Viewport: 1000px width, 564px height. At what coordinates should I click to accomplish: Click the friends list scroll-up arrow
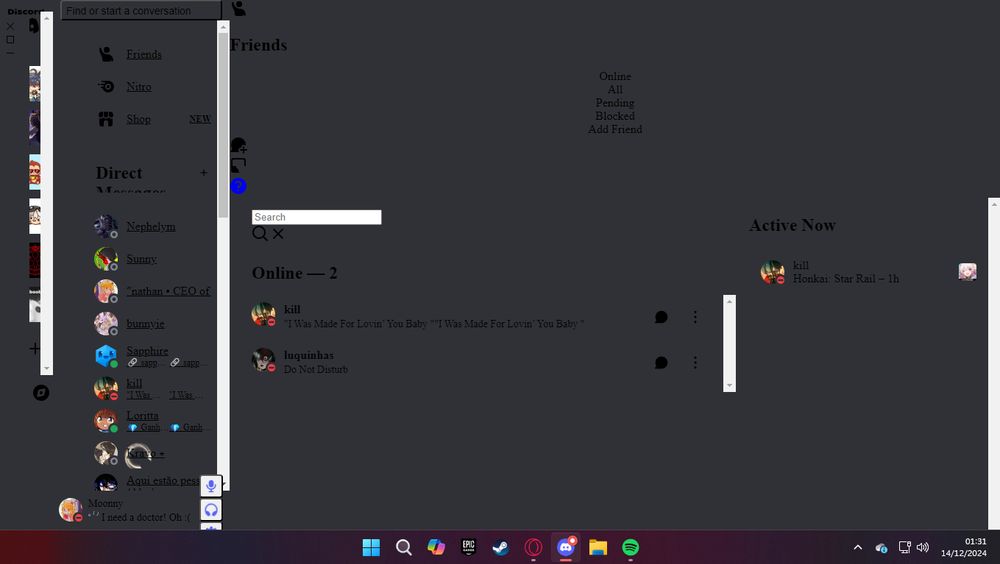[730, 301]
